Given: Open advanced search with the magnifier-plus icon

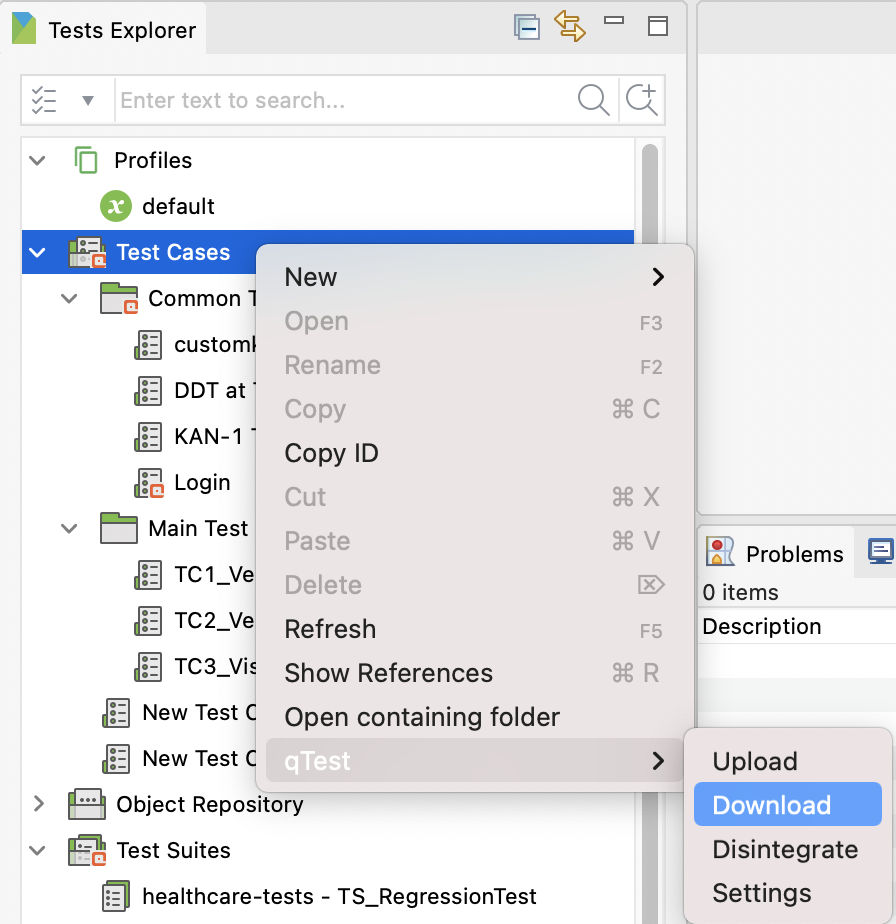Looking at the screenshot, I should (x=641, y=100).
